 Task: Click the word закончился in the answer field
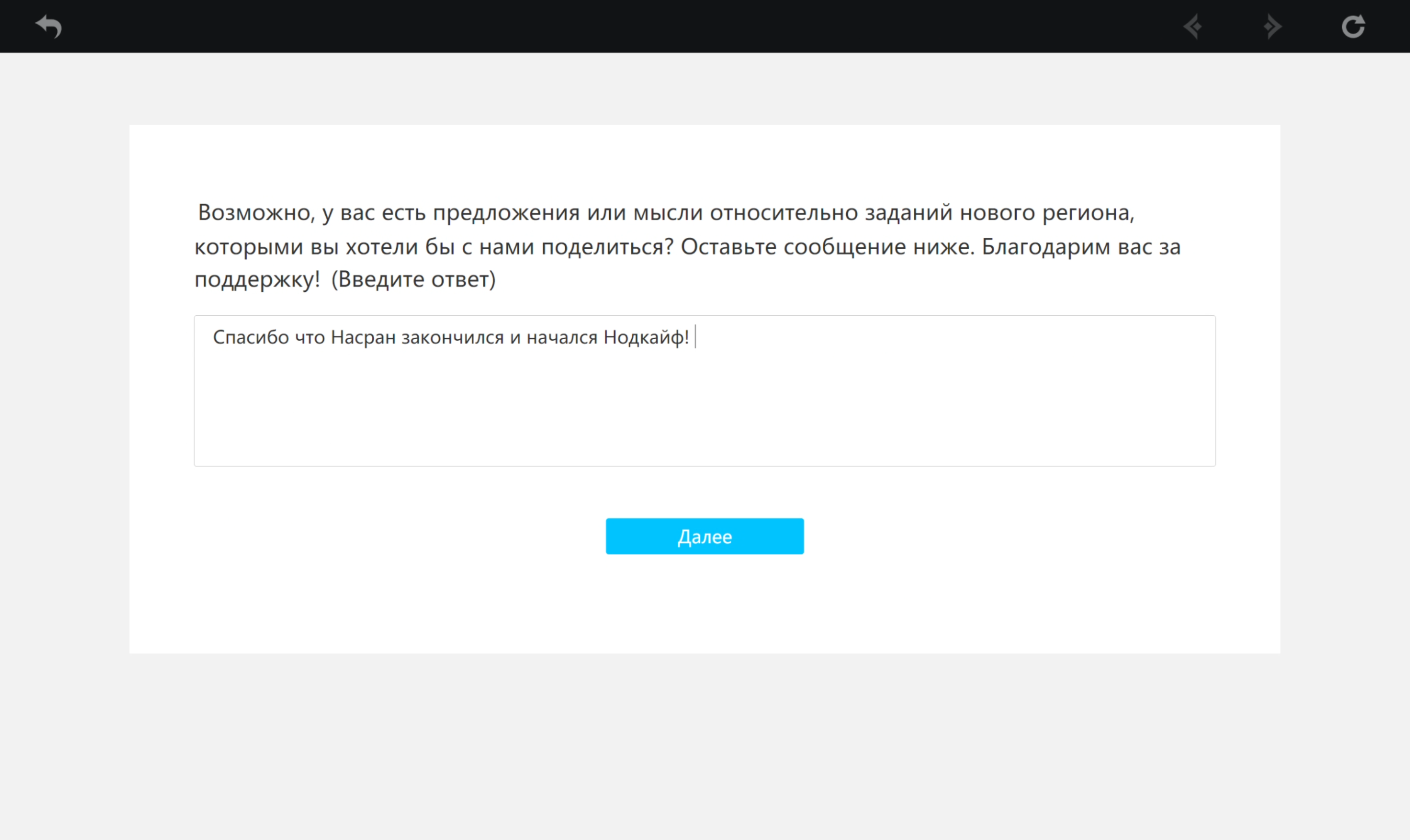pyautogui.click(x=452, y=337)
